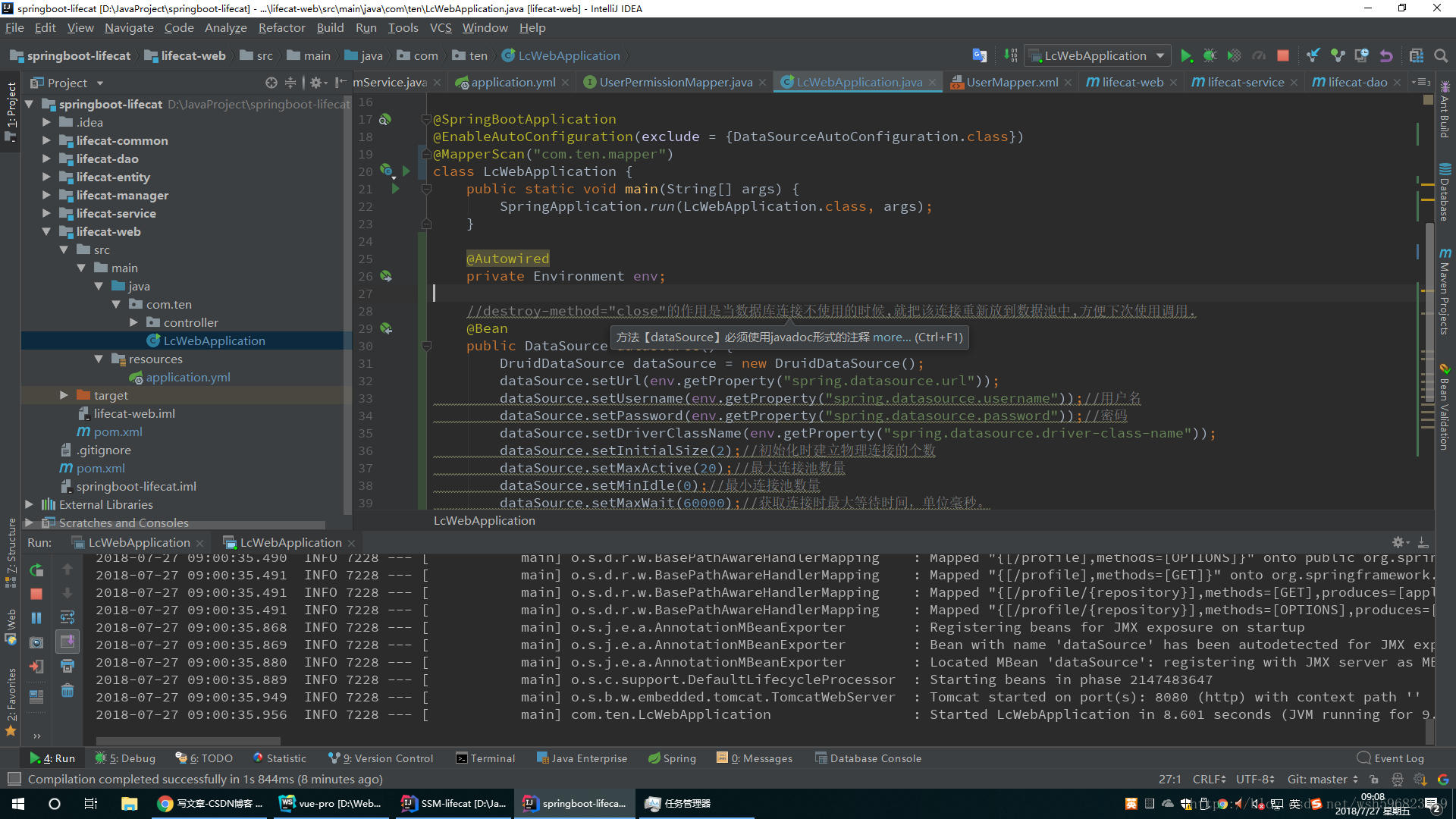Open the Terminal tool window button

[485, 758]
